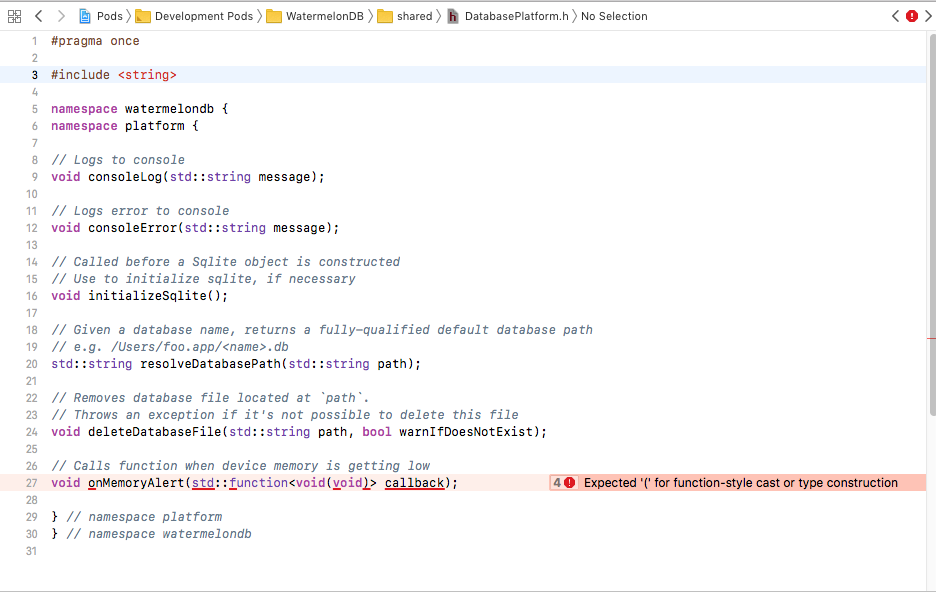Click the '#pragma once' text
This screenshot has width=936, height=593.
click(96, 41)
